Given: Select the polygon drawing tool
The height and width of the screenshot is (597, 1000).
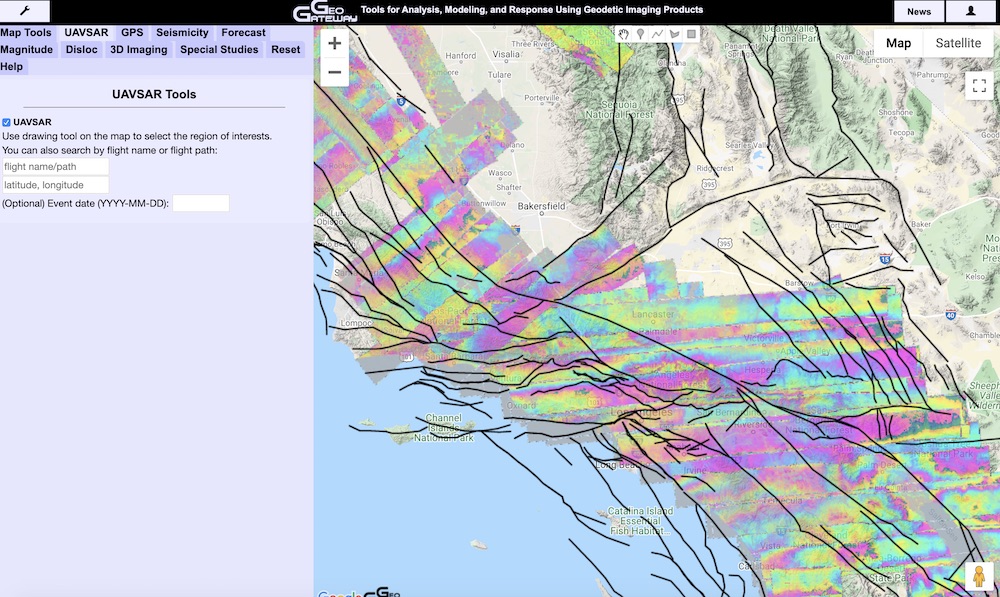Looking at the screenshot, I should point(674,34).
